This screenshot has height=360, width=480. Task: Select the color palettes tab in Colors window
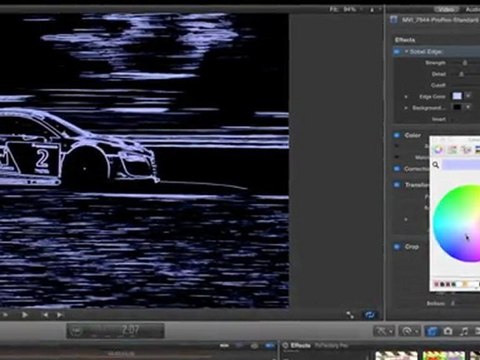click(466, 150)
